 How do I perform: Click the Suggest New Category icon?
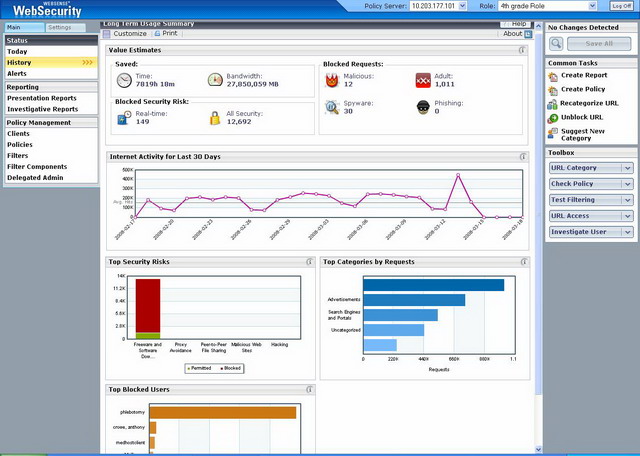(553, 133)
